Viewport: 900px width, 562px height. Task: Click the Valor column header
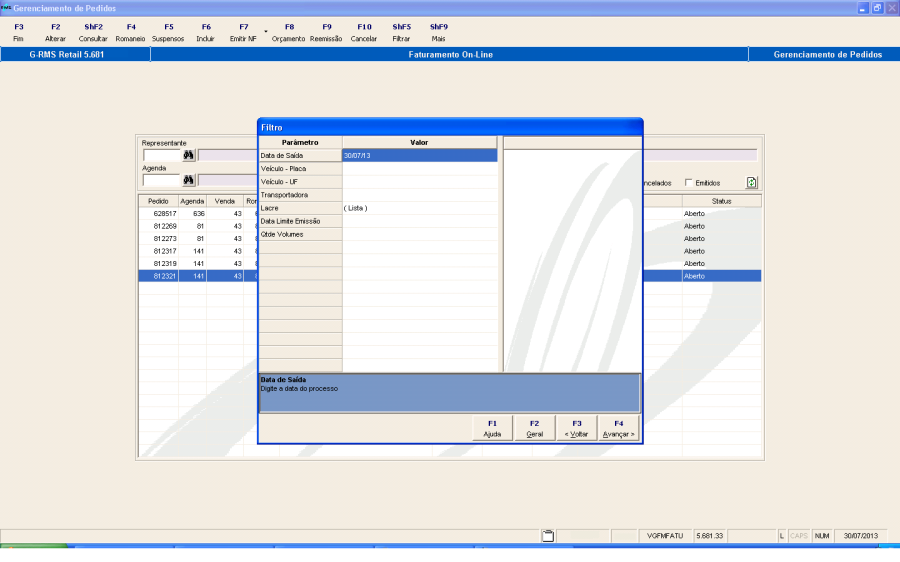click(420, 142)
